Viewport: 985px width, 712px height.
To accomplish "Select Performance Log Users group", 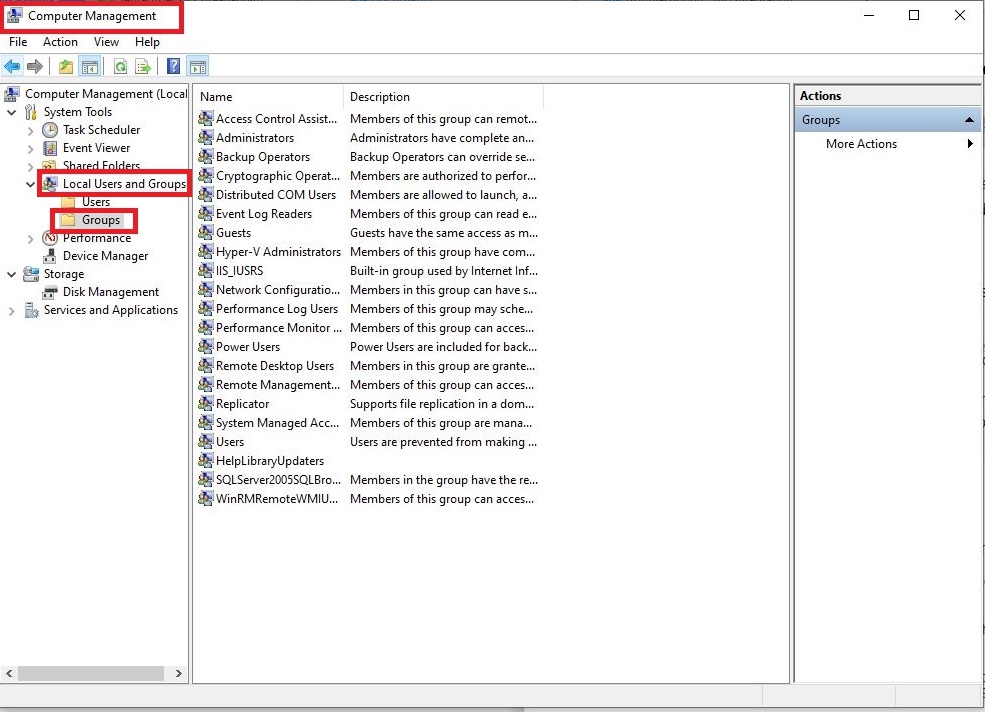I will pos(277,309).
